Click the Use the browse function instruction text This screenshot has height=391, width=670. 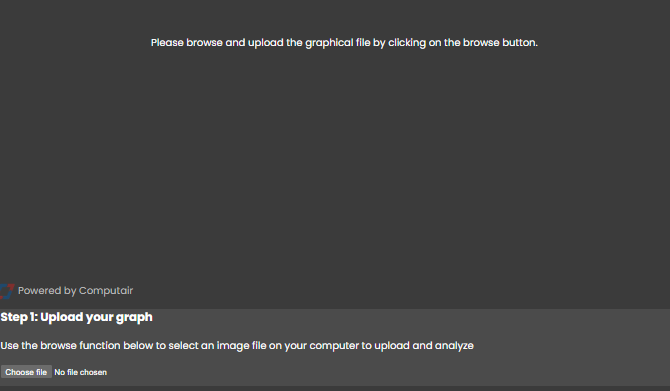(237, 345)
